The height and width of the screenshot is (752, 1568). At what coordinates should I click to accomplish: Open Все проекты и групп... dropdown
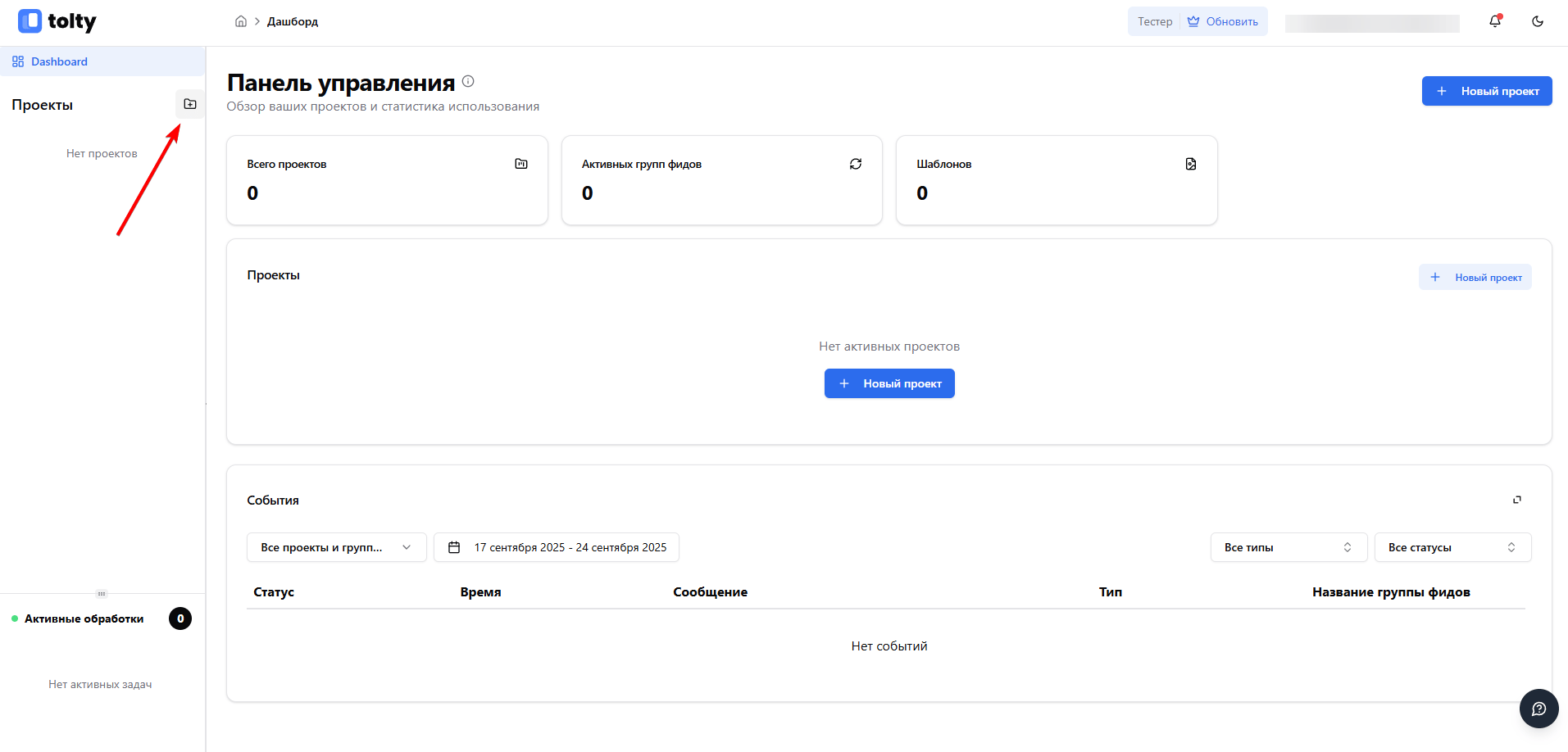337,547
